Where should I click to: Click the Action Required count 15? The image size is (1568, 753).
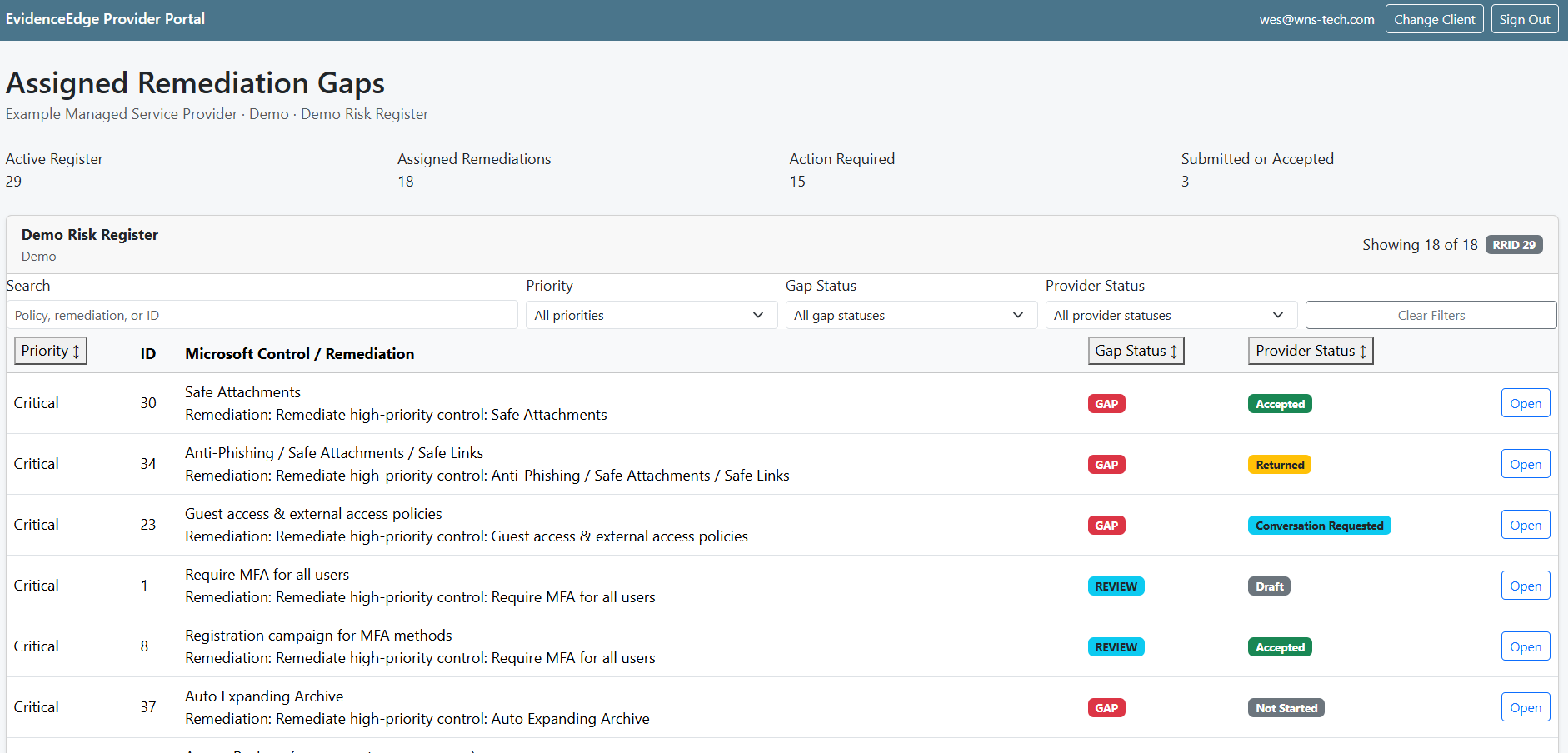tap(797, 182)
